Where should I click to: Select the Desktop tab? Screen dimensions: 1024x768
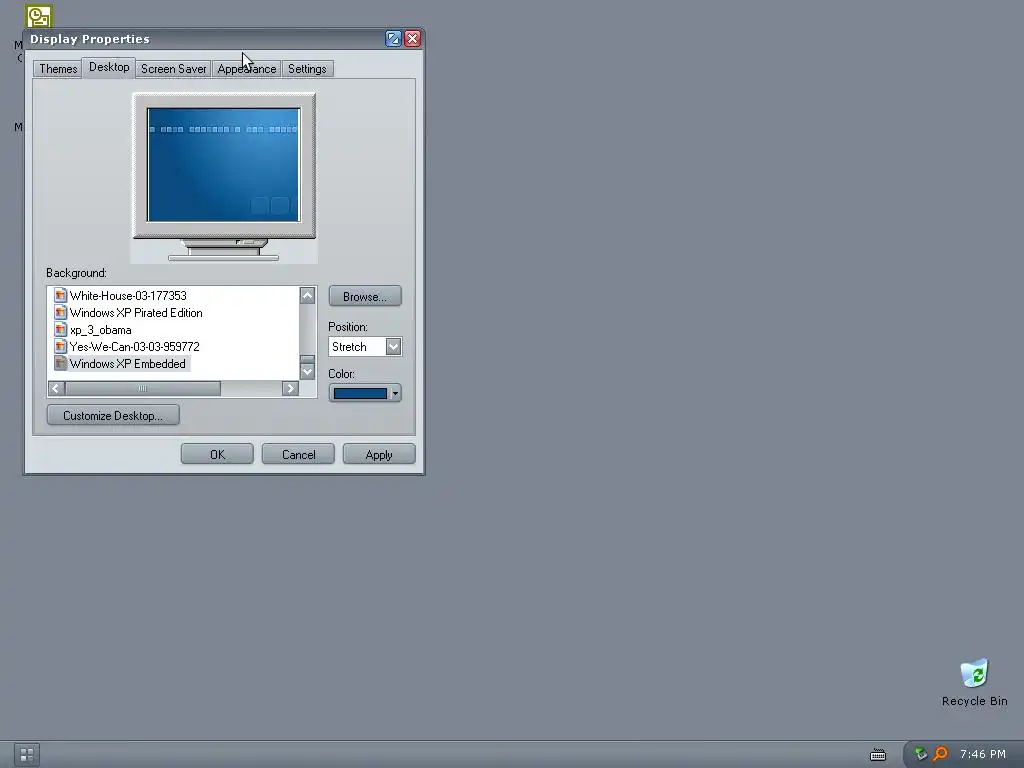pyautogui.click(x=109, y=67)
